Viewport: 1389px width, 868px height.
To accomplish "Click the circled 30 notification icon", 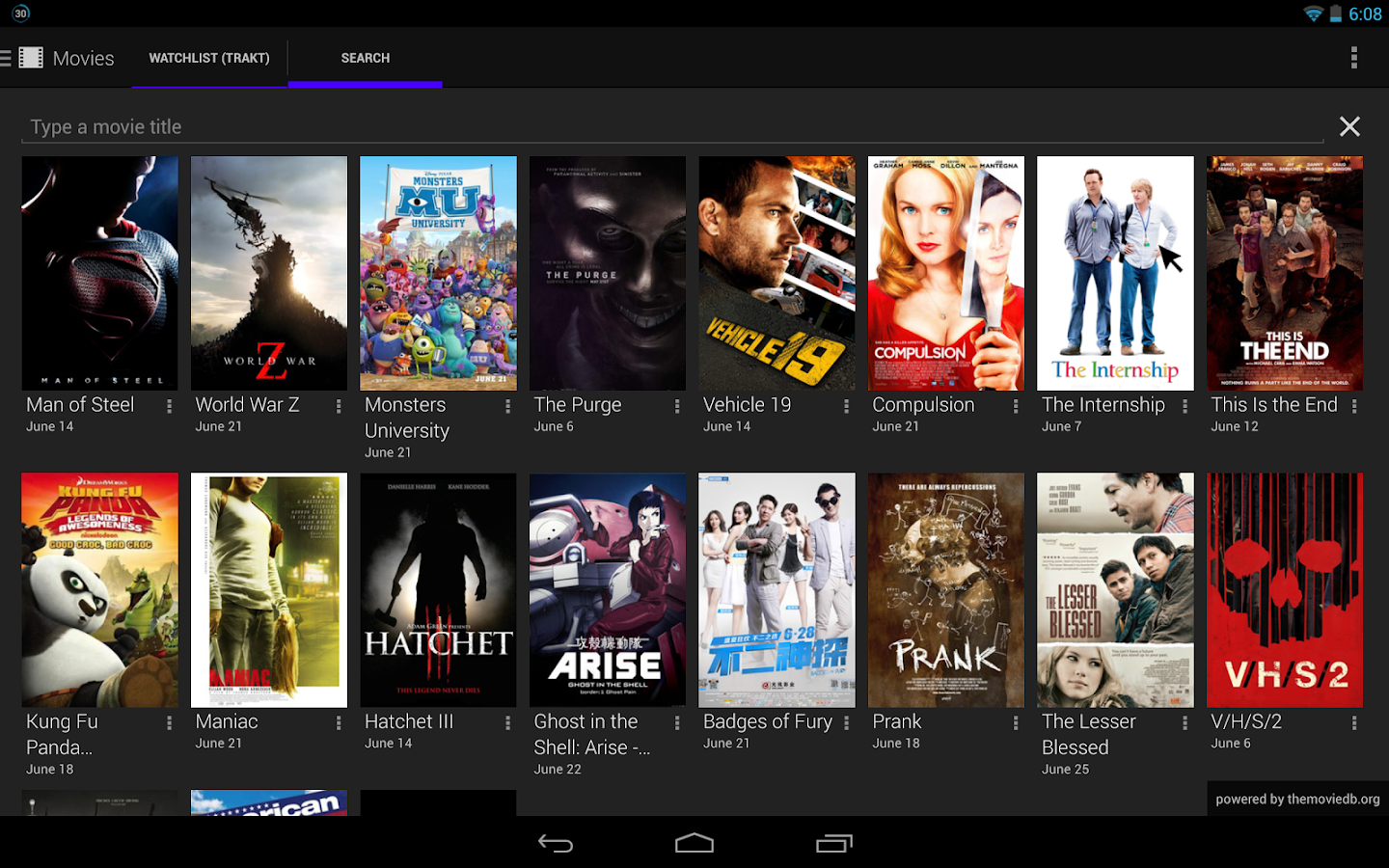I will pyautogui.click(x=21, y=14).
